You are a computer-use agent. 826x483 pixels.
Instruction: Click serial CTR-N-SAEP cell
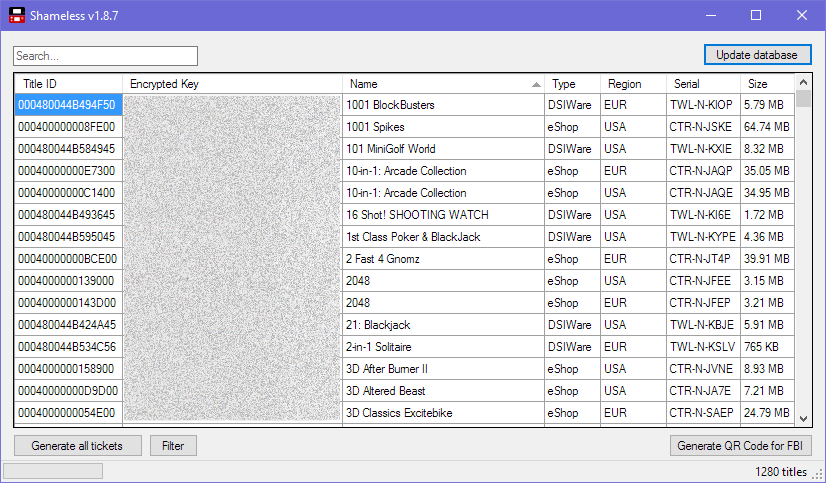[703, 413]
